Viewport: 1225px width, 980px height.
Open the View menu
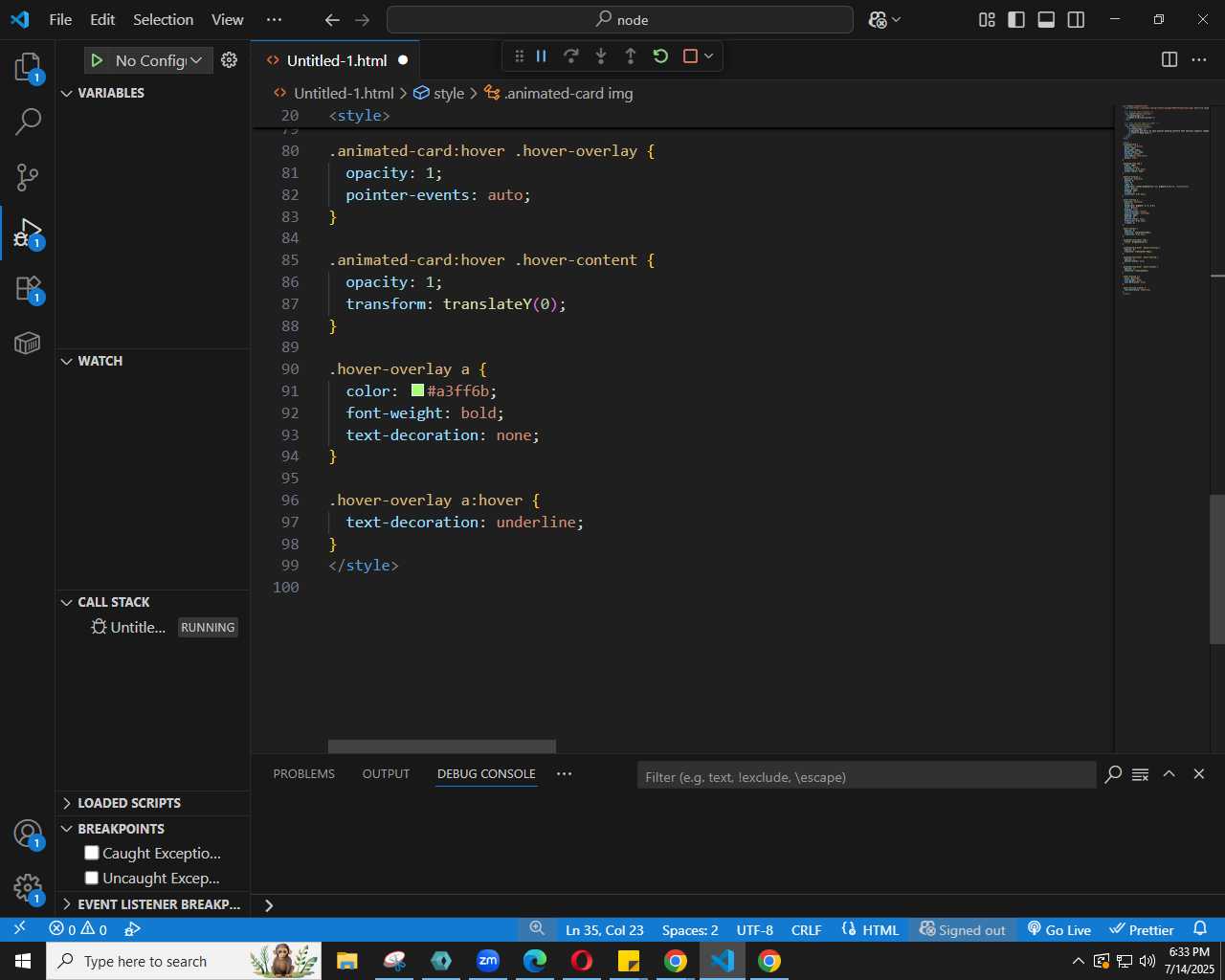[x=227, y=19]
